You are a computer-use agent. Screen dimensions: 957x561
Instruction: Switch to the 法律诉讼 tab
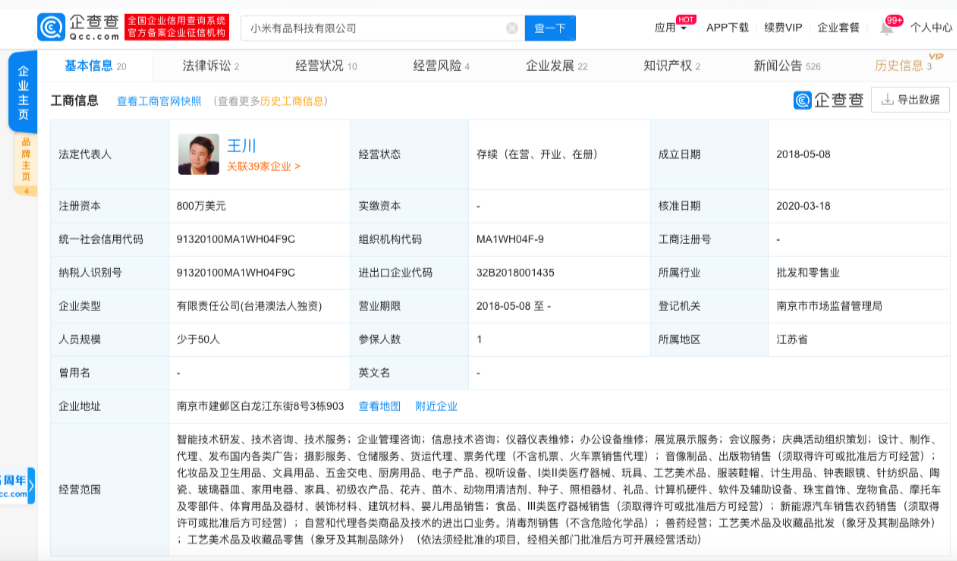pyautogui.click(x=211, y=66)
